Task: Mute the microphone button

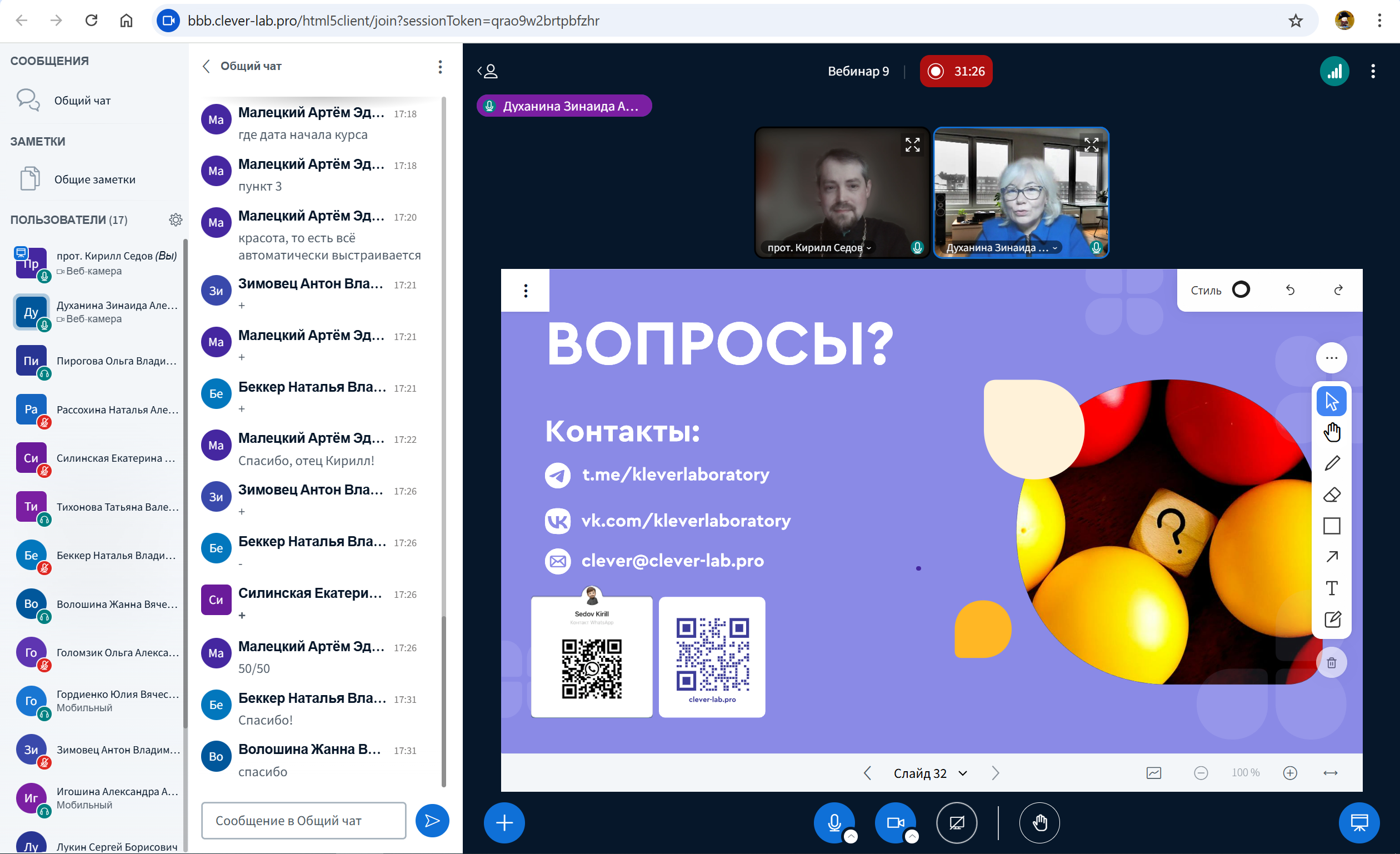Action: pyautogui.click(x=833, y=822)
